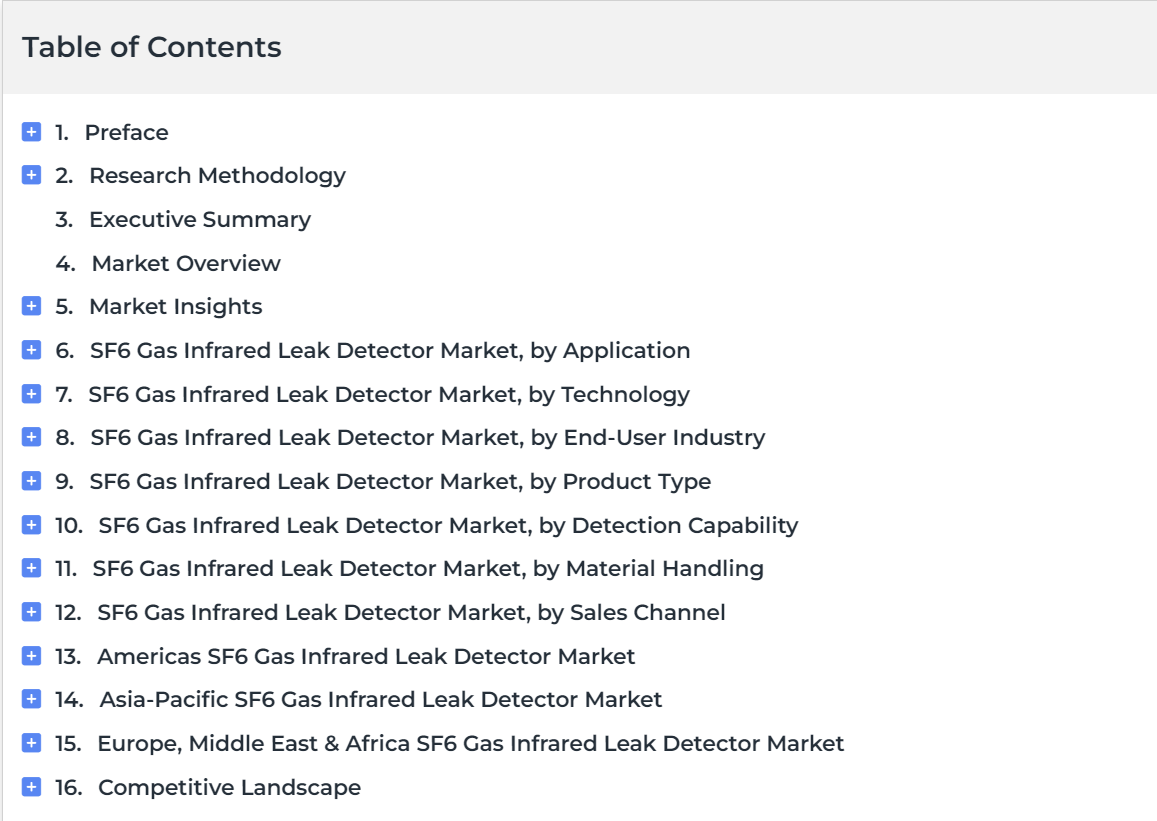This screenshot has height=821, width=1157.
Task: Open the Competitive Landscape item text
Action: tap(229, 788)
